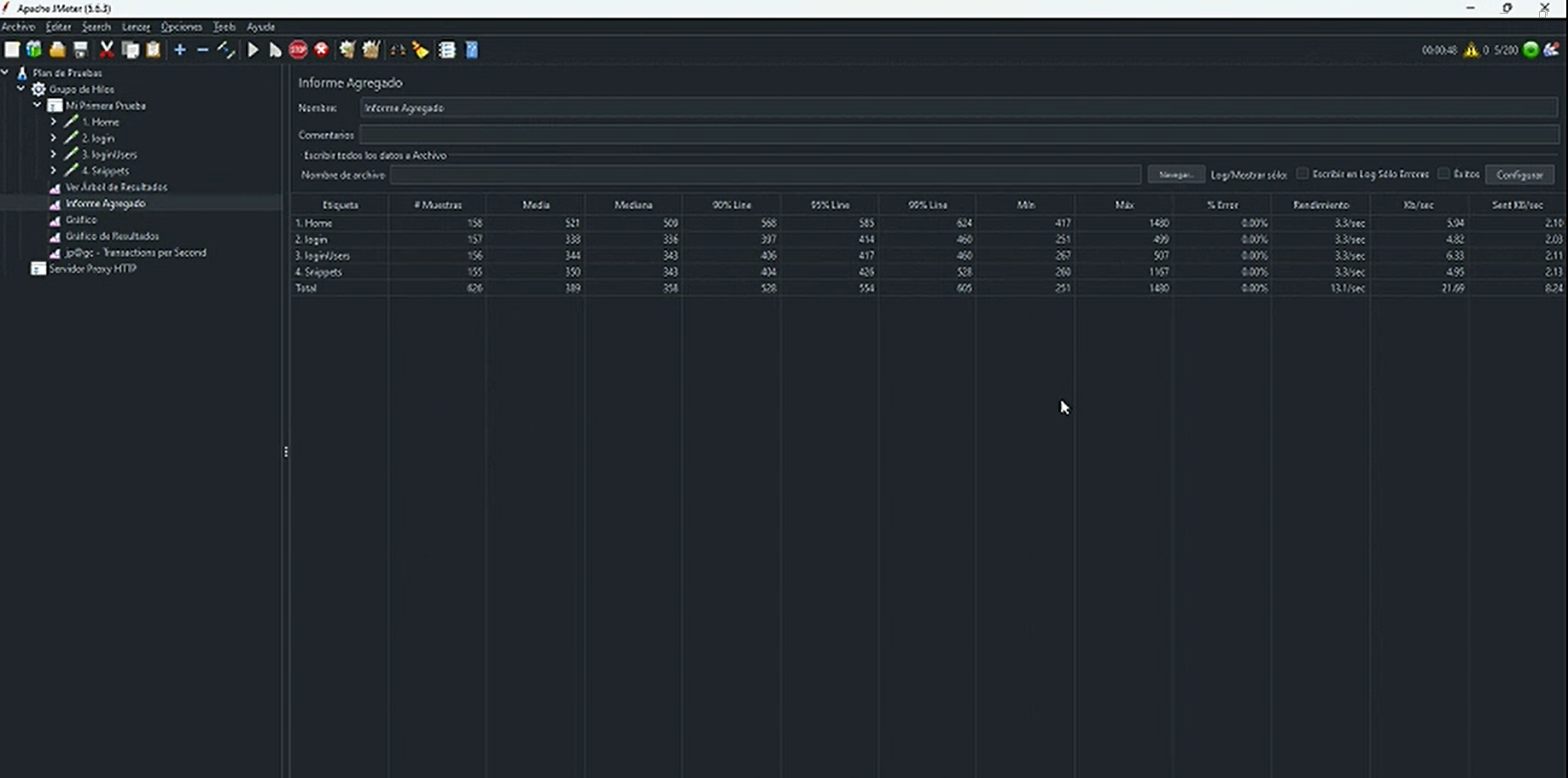Open Search with the binoculars icon
Image resolution: width=1568 pixels, height=778 pixels.
pos(398,50)
